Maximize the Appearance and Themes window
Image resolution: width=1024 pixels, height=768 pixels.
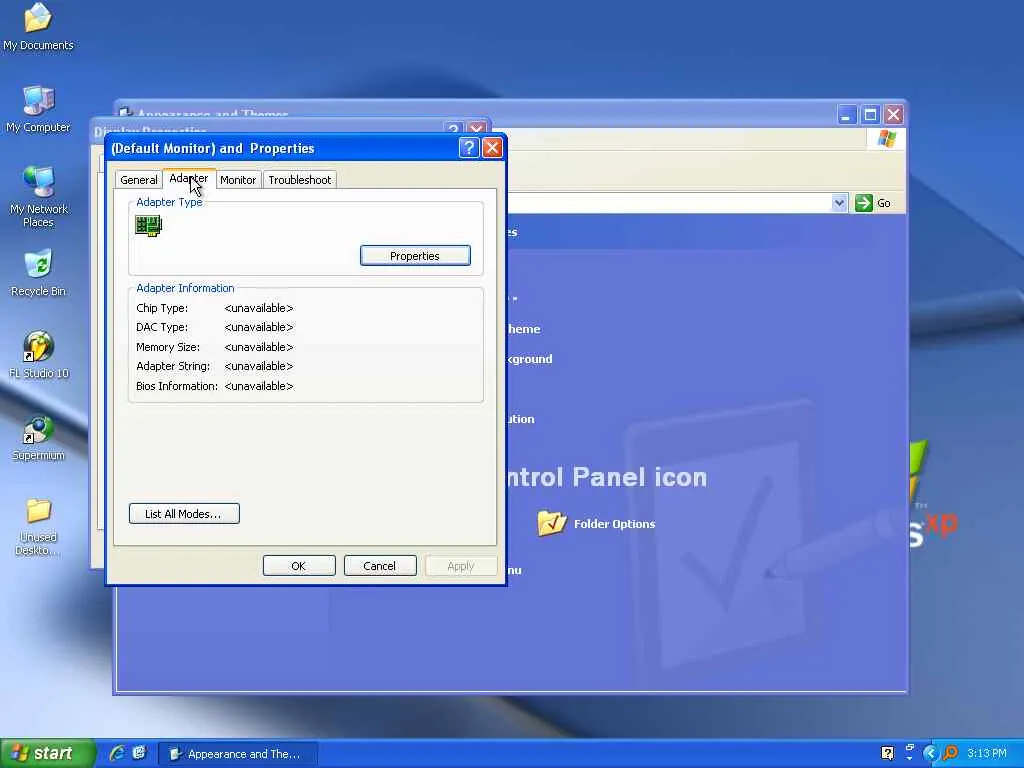(x=870, y=116)
